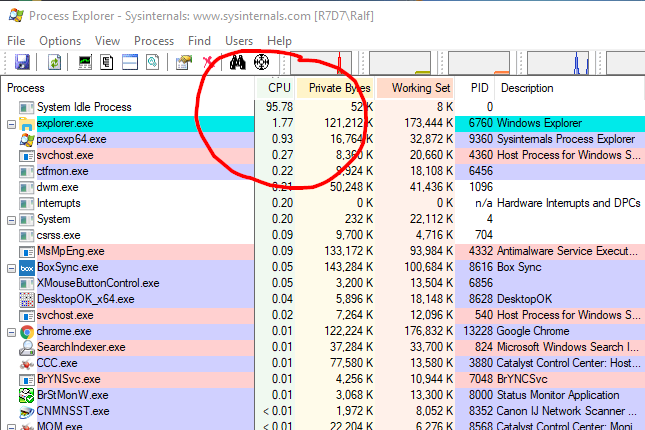Click the DesktopOK_x64.exe grid icon

27,300
